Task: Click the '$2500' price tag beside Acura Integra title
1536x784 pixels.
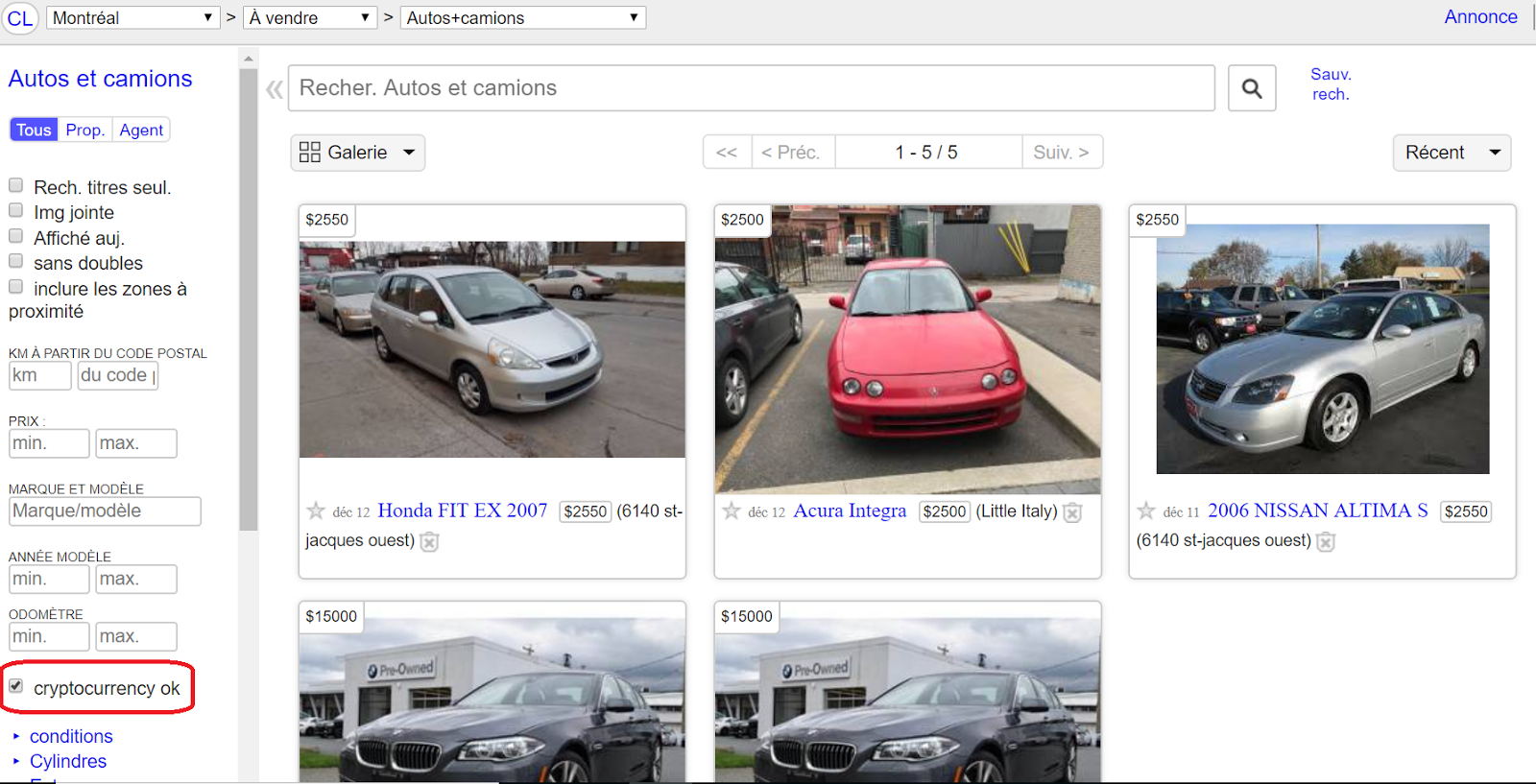Action: pos(945,511)
